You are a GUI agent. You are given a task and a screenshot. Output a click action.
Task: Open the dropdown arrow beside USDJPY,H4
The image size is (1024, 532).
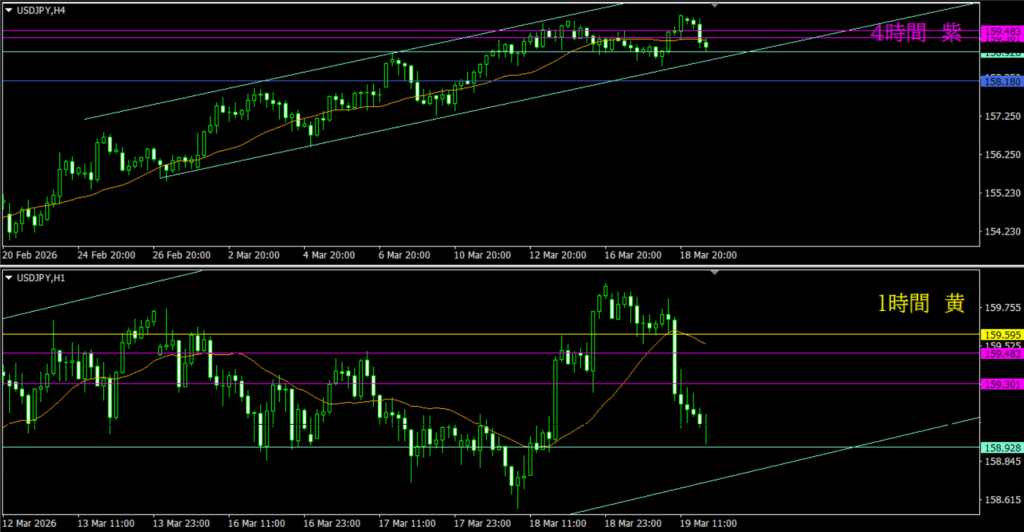9,10
